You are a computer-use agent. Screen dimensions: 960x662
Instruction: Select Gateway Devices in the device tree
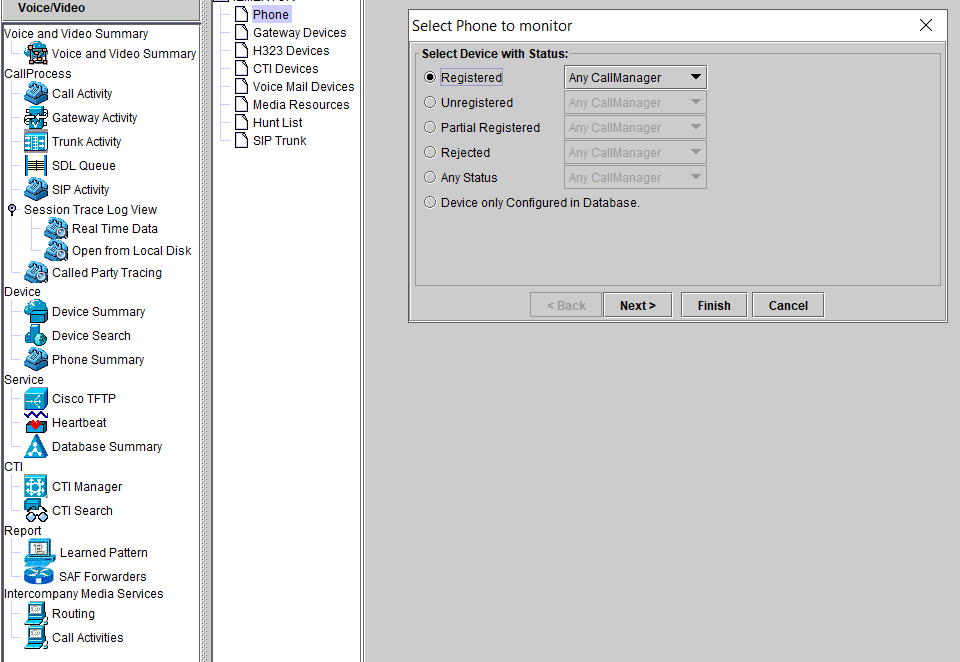[x=299, y=33]
